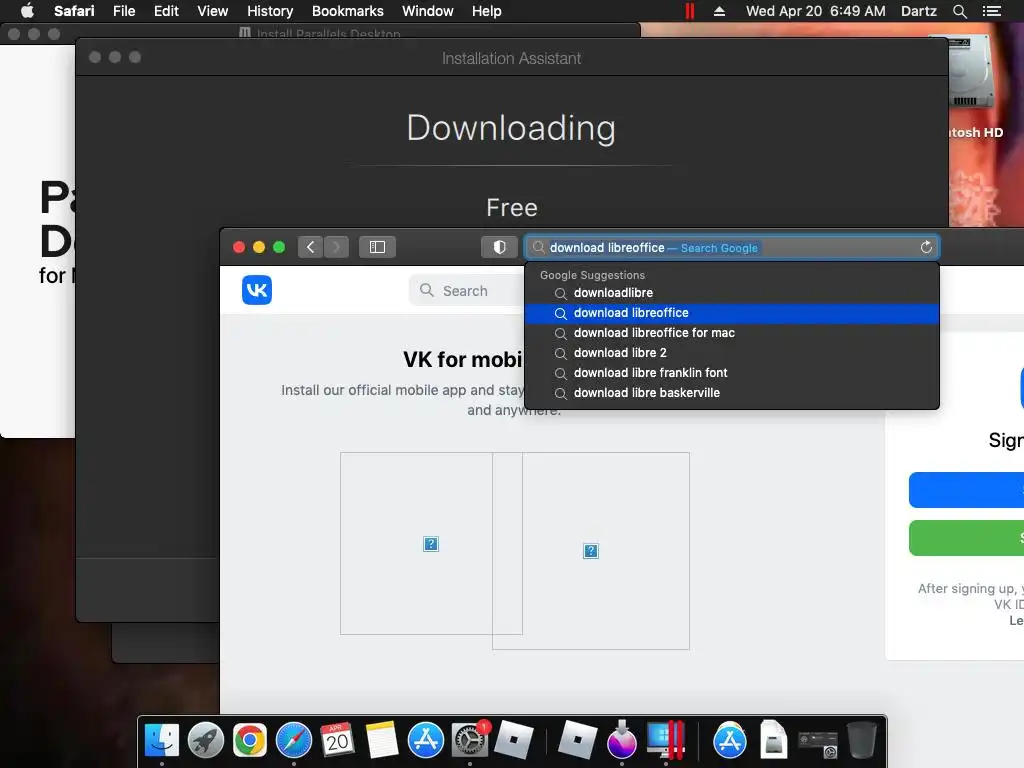Click the Parallels menu bar icon
Image resolution: width=1024 pixels, height=768 pixels.
click(690, 11)
